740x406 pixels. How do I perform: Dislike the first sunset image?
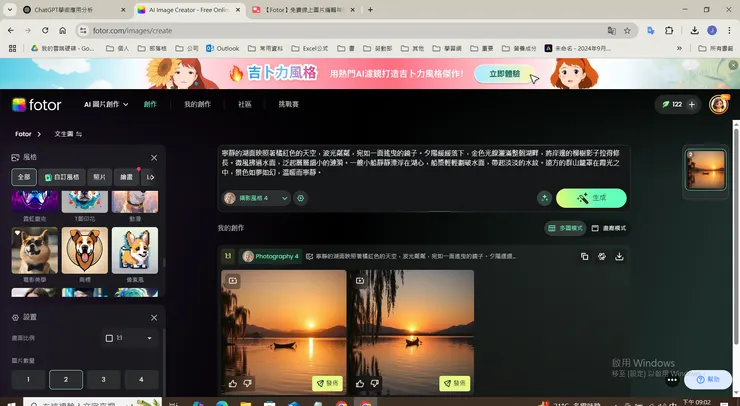[247, 383]
